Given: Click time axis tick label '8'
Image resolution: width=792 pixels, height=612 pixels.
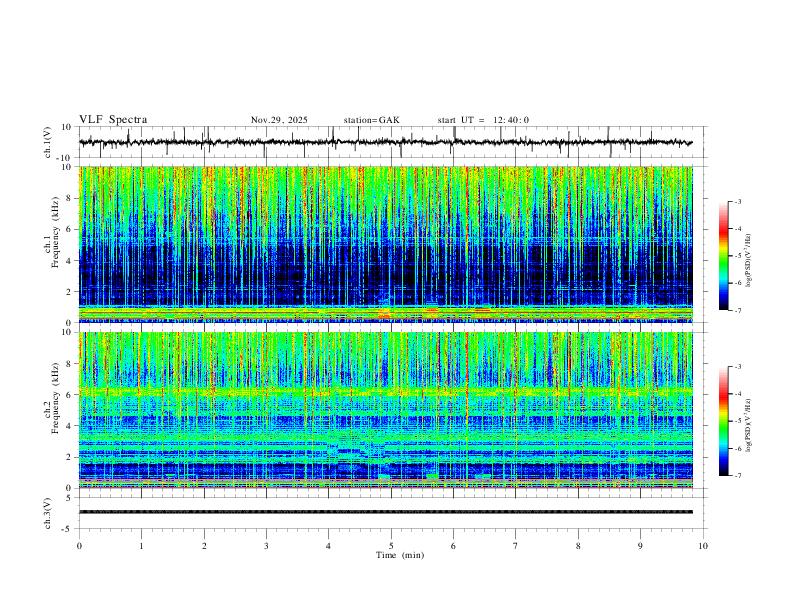Looking at the screenshot, I should click(578, 546).
